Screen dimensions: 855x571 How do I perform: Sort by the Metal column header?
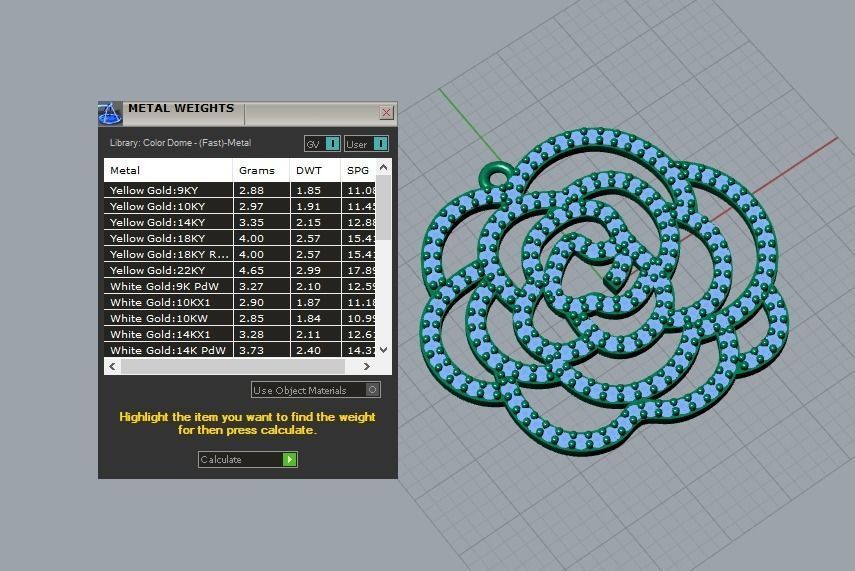168,170
